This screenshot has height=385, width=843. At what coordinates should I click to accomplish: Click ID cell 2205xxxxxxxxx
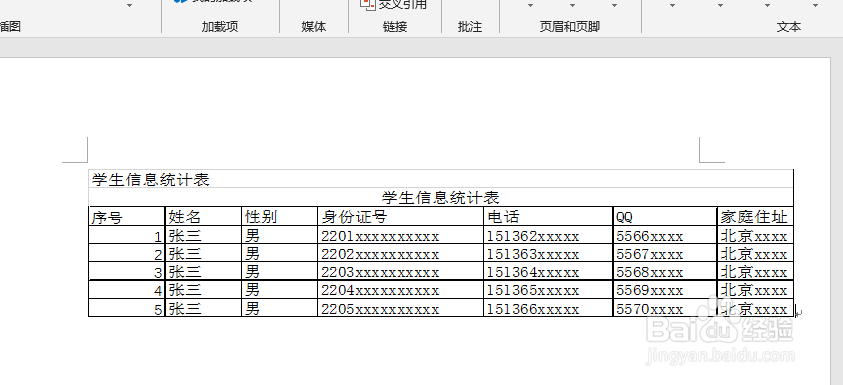(401, 308)
